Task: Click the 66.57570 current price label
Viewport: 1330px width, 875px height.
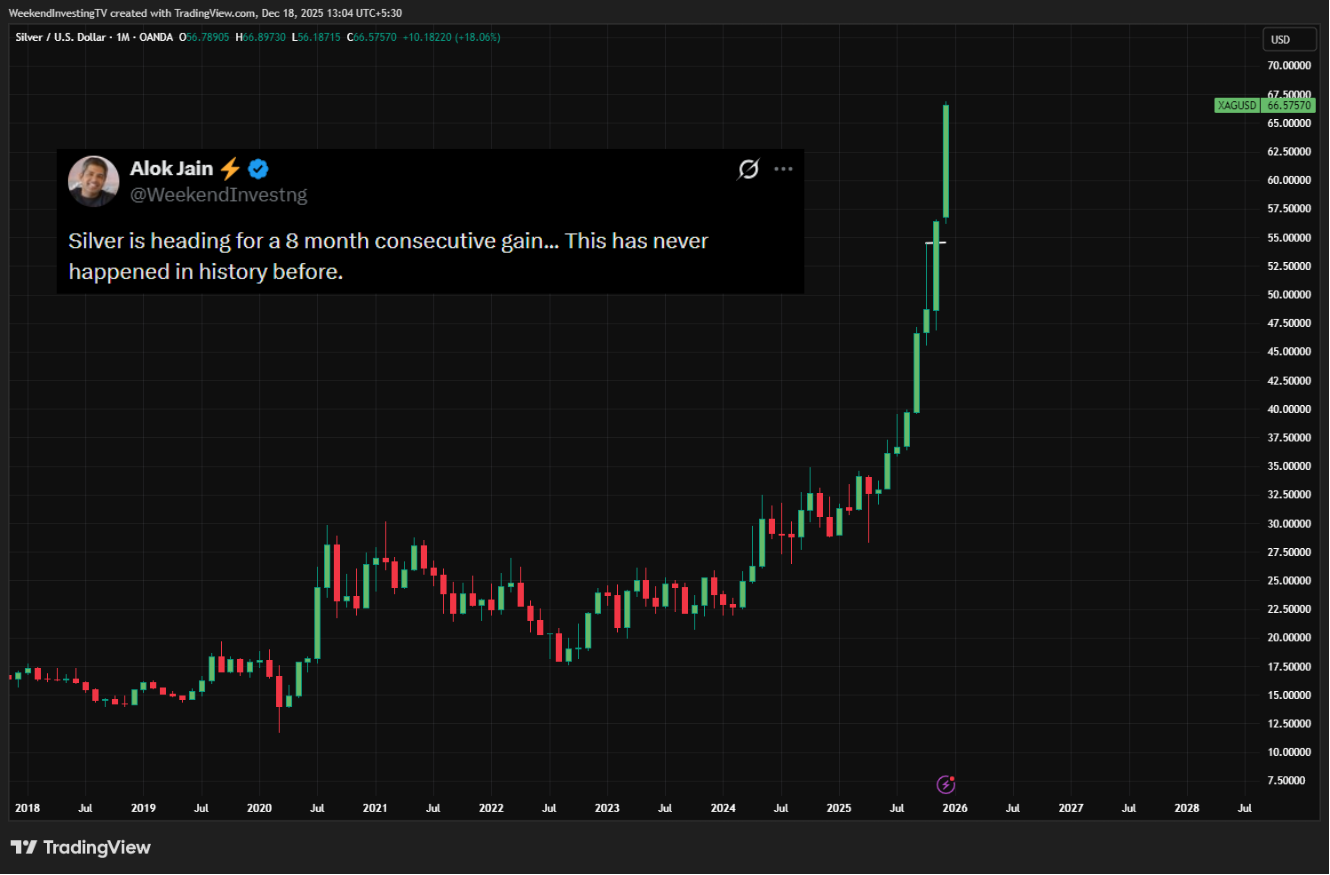Action: coord(1290,105)
